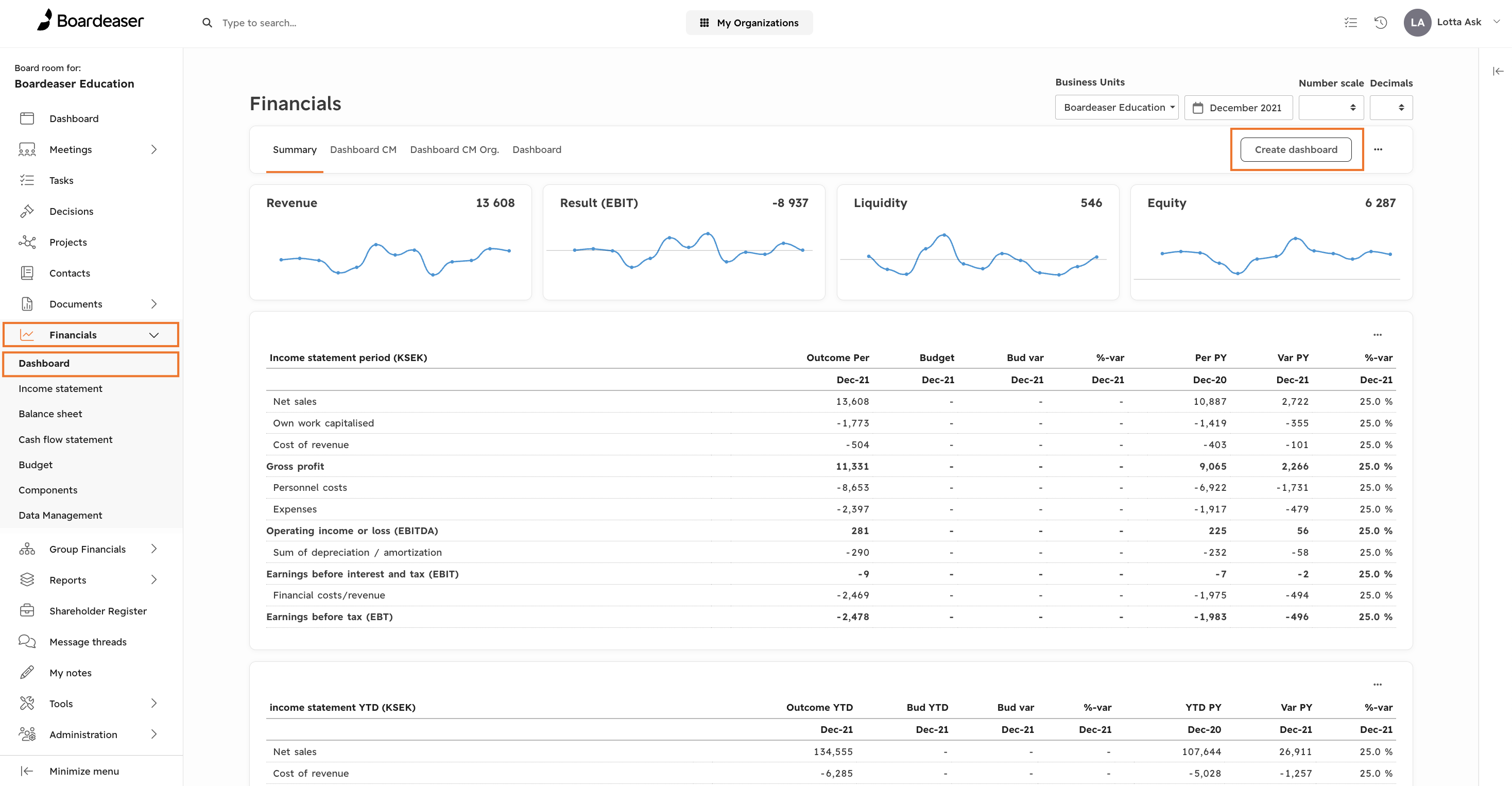
Task: Click the Minimize menu arrow icon
Action: click(x=27, y=771)
